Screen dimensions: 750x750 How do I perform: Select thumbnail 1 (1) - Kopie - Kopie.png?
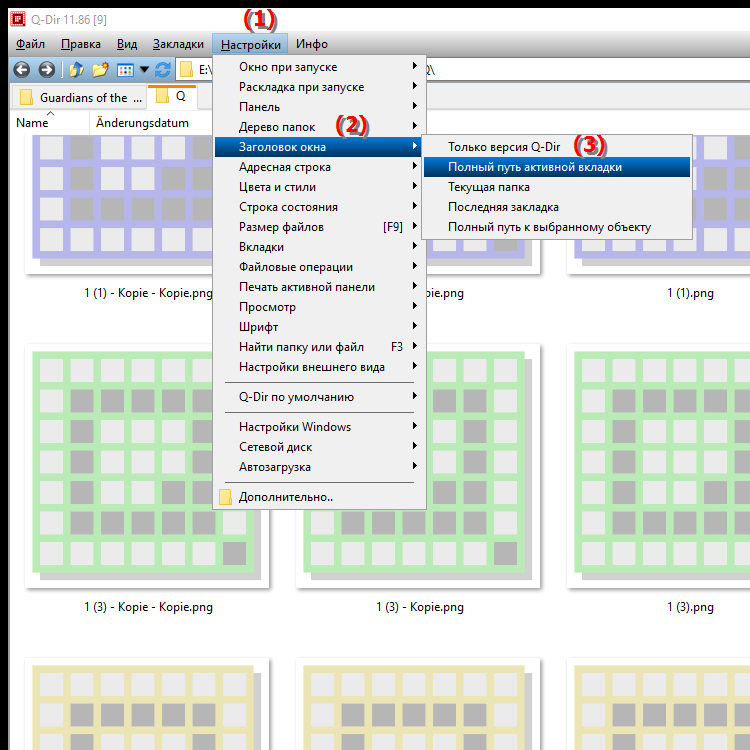[120, 205]
